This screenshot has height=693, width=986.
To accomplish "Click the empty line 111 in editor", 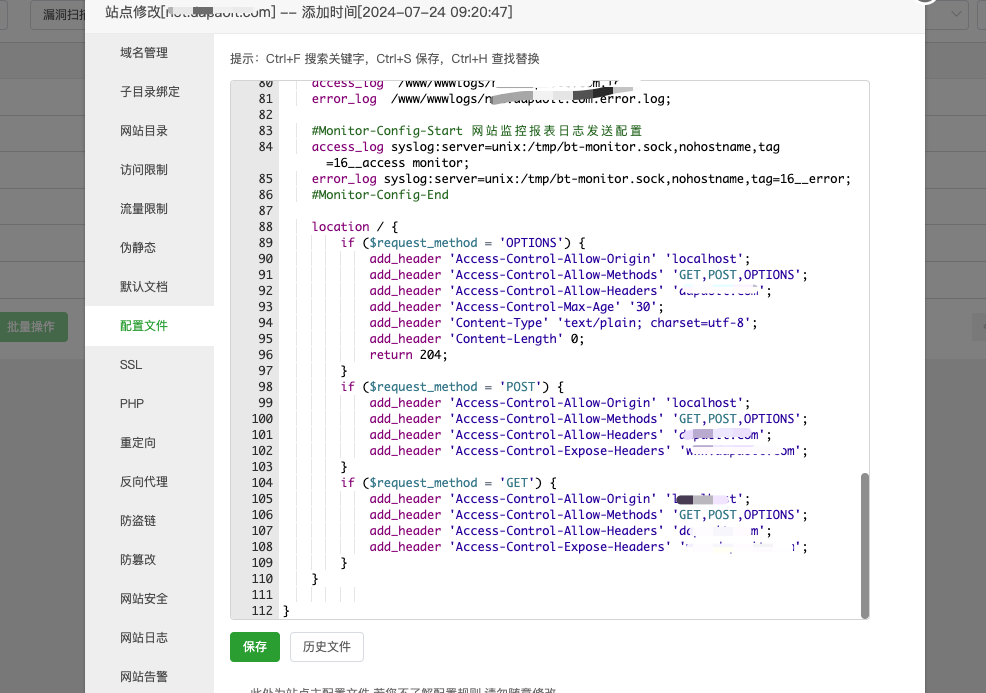I will 571,595.
